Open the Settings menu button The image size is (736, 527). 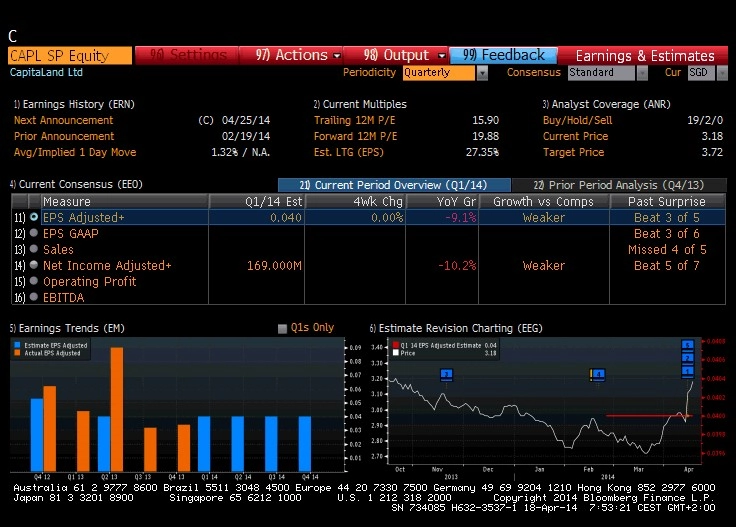(x=187, y=55)
